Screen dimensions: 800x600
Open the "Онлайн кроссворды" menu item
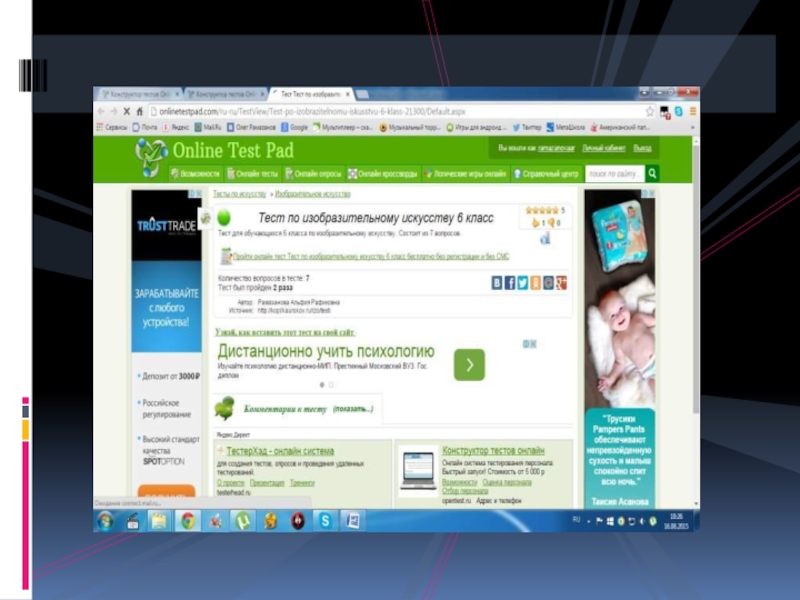click(x=385, y=173)
